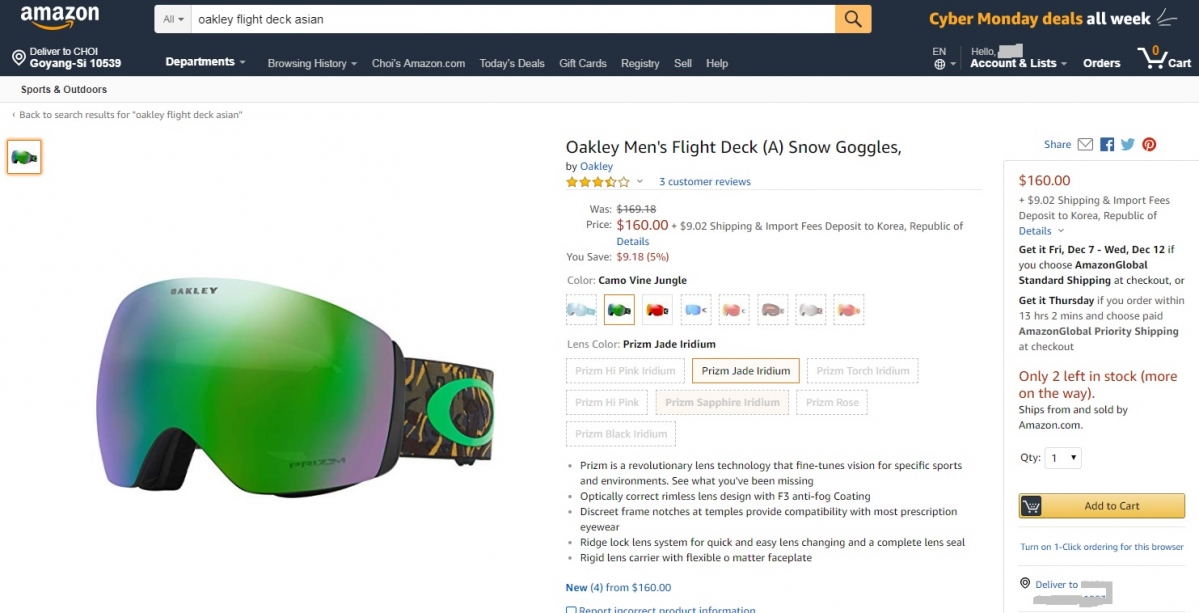Image resolution: width=1199 pixels, height=613 pixels.
Task: Select the Prizm Torch Iridium lens option
Action: pos(863,371)
